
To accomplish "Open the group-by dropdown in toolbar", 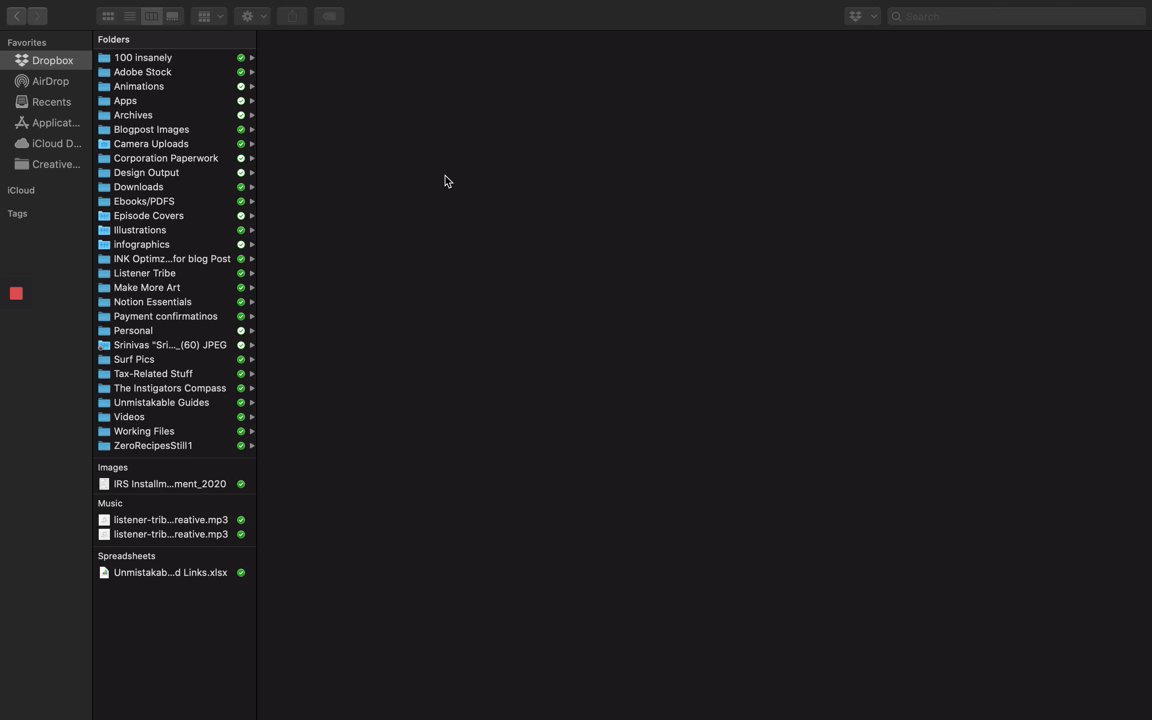I will click(209, 15).
